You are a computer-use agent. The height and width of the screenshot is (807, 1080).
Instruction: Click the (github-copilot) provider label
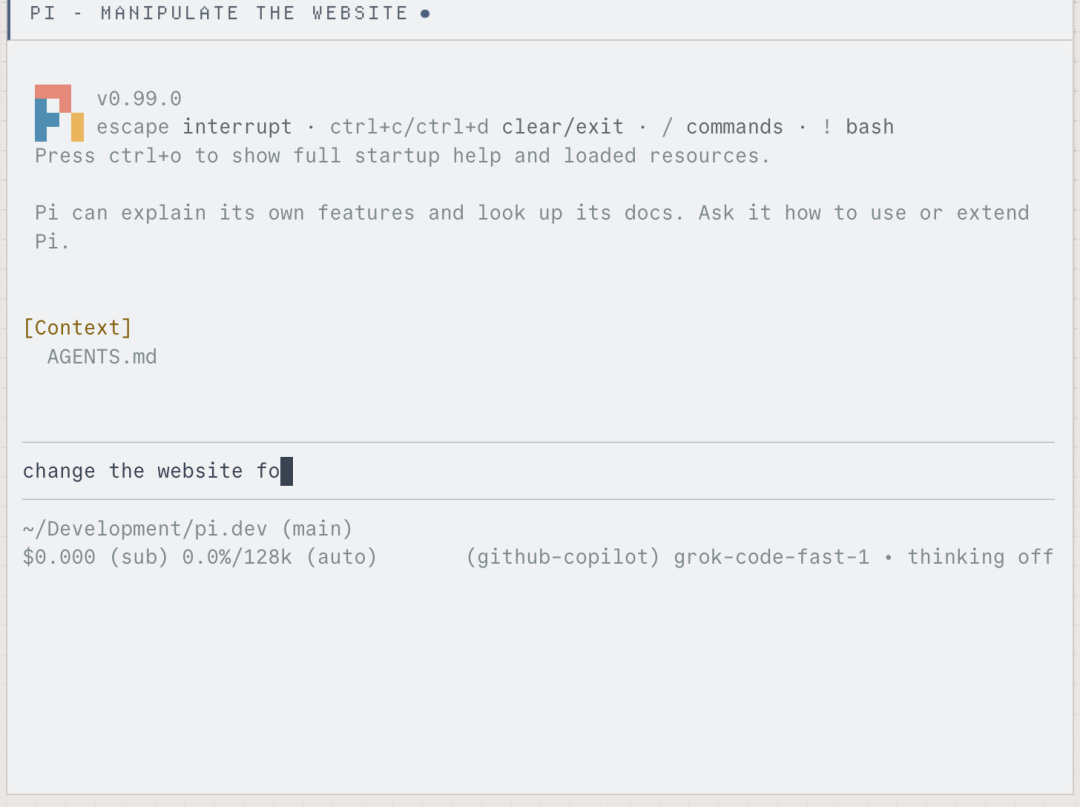[x=563, y=557]
